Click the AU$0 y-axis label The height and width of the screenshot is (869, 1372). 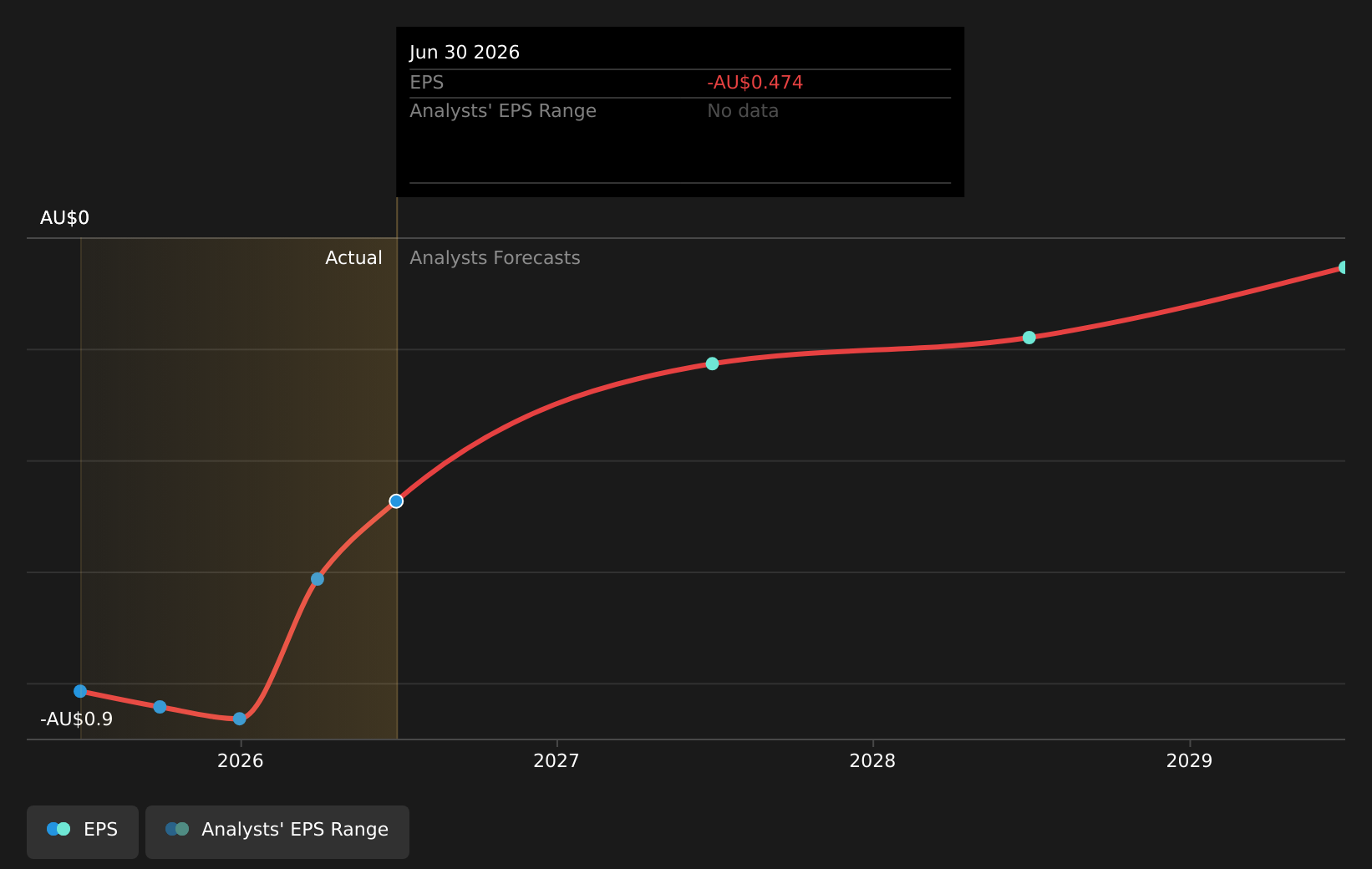tap(64, 218)
